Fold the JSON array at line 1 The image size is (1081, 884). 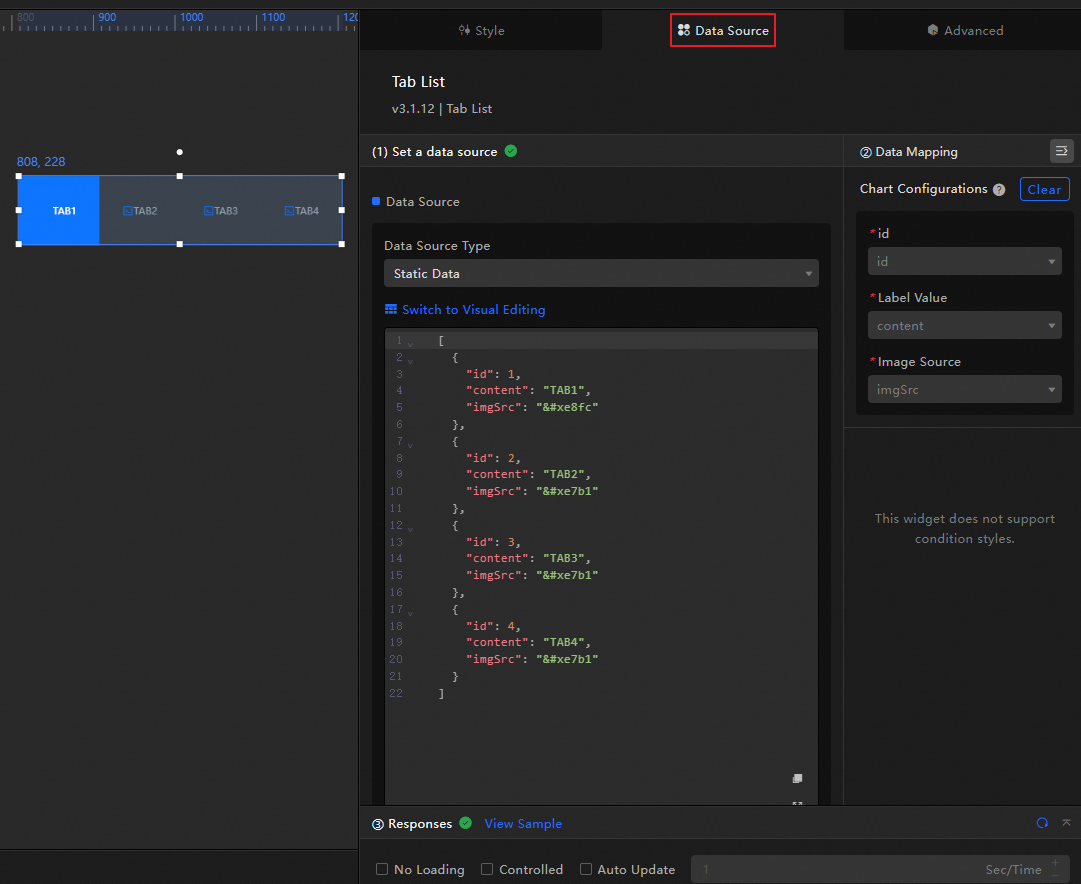(x=410, y=342)
